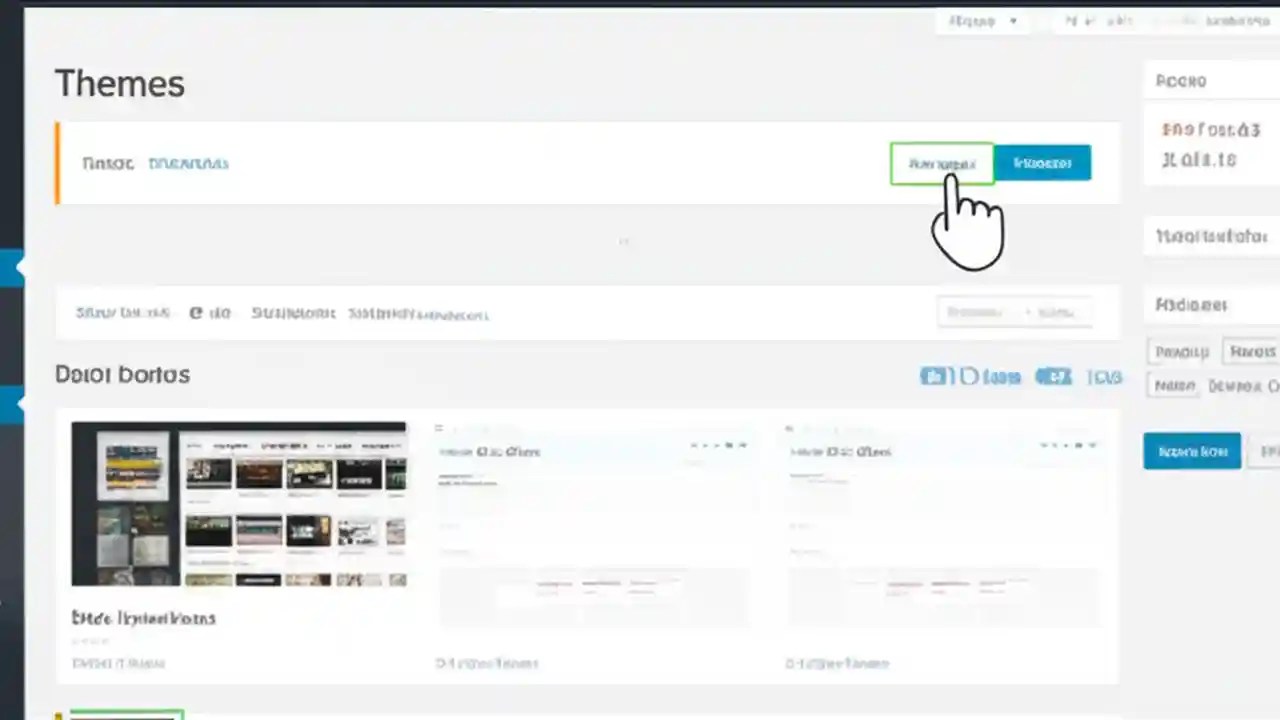Switch to the Themes heading tab
The height and width of the screenshot is (720, 1280).
119,83
